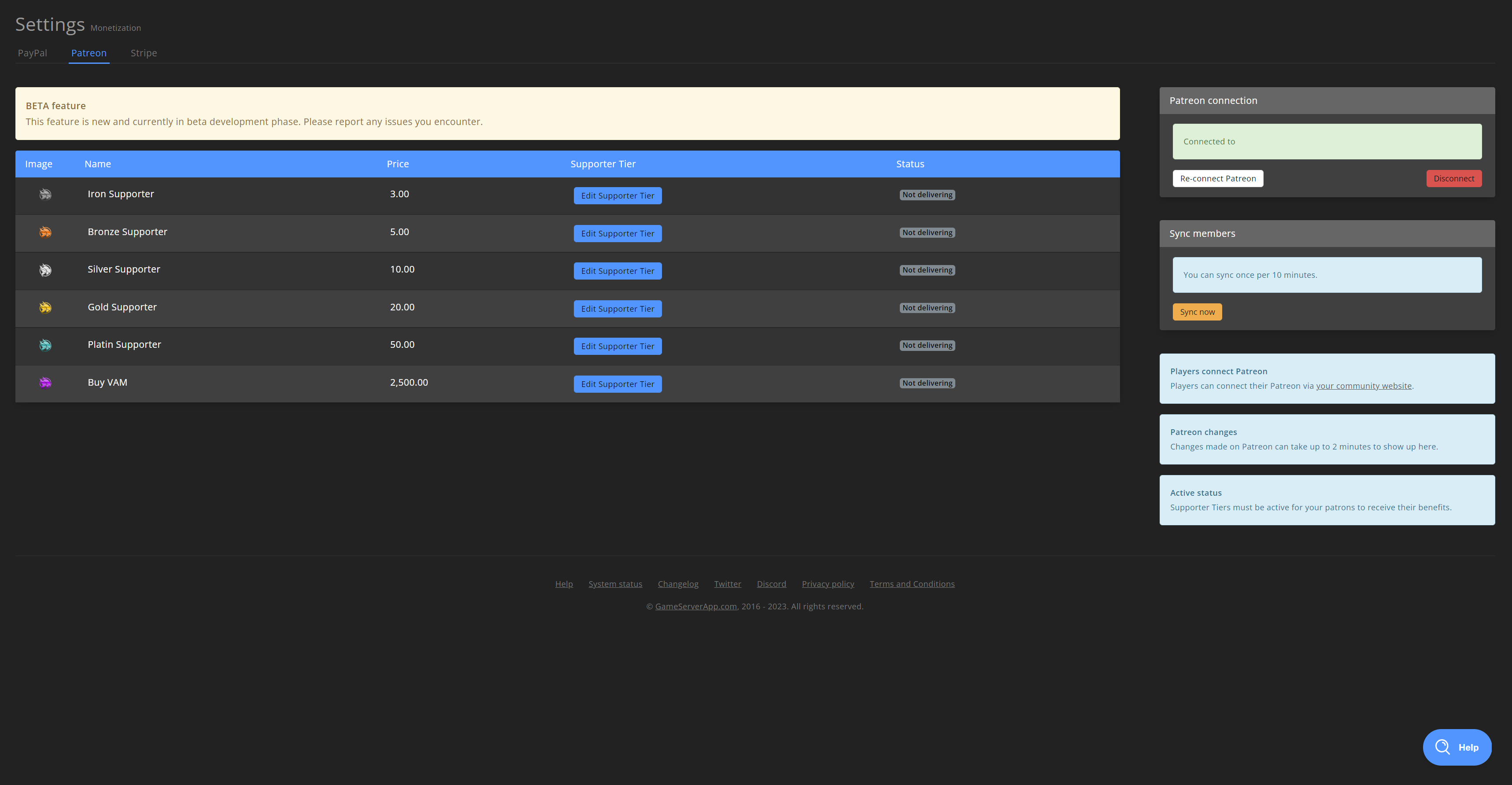Viewport: 1512px width, 785px height.
Task: Edit Supporter Tier for Gold Supporter
Action: 617,308
